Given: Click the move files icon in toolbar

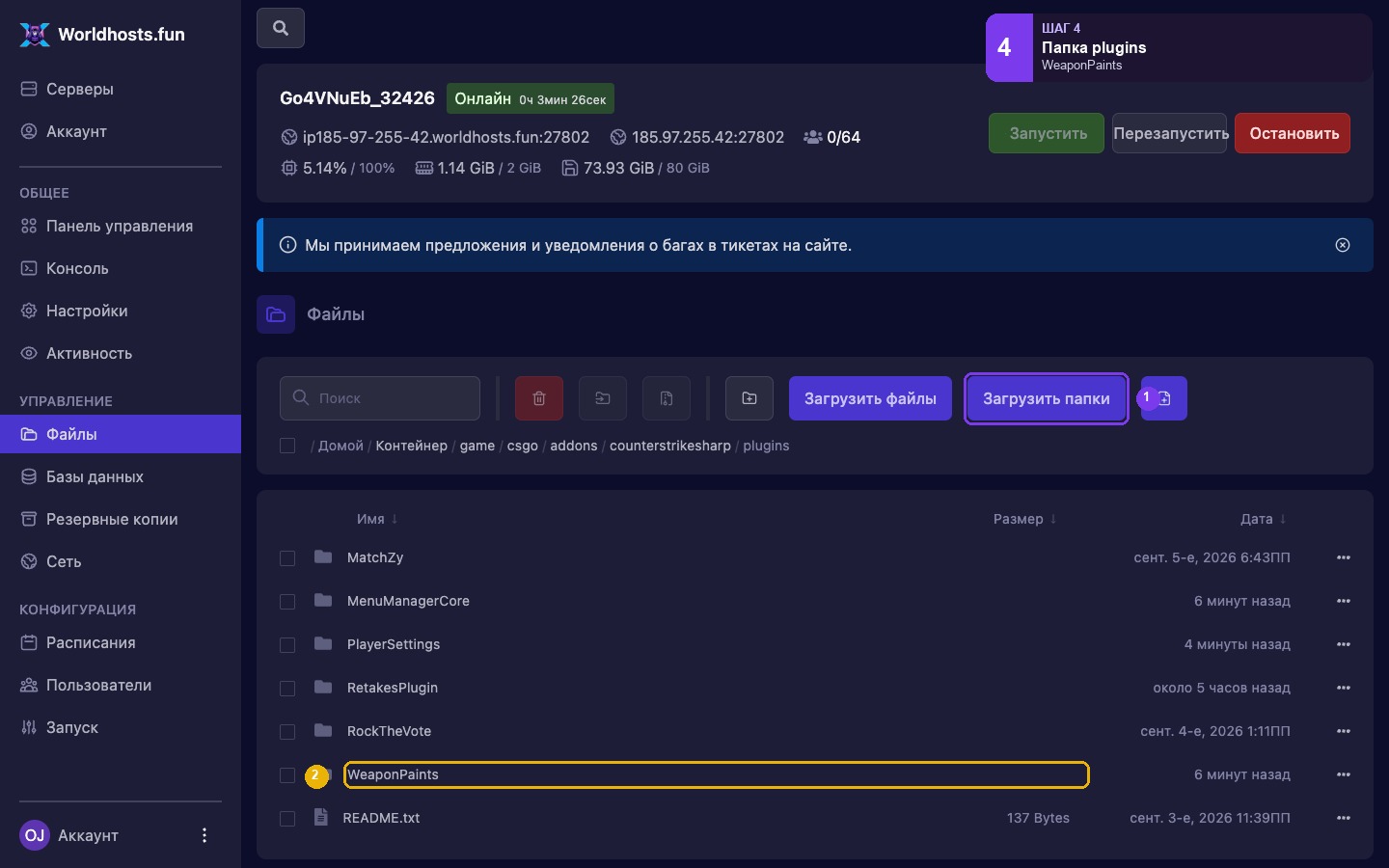Looking at the screenshot, I should (x=603, y=398).
